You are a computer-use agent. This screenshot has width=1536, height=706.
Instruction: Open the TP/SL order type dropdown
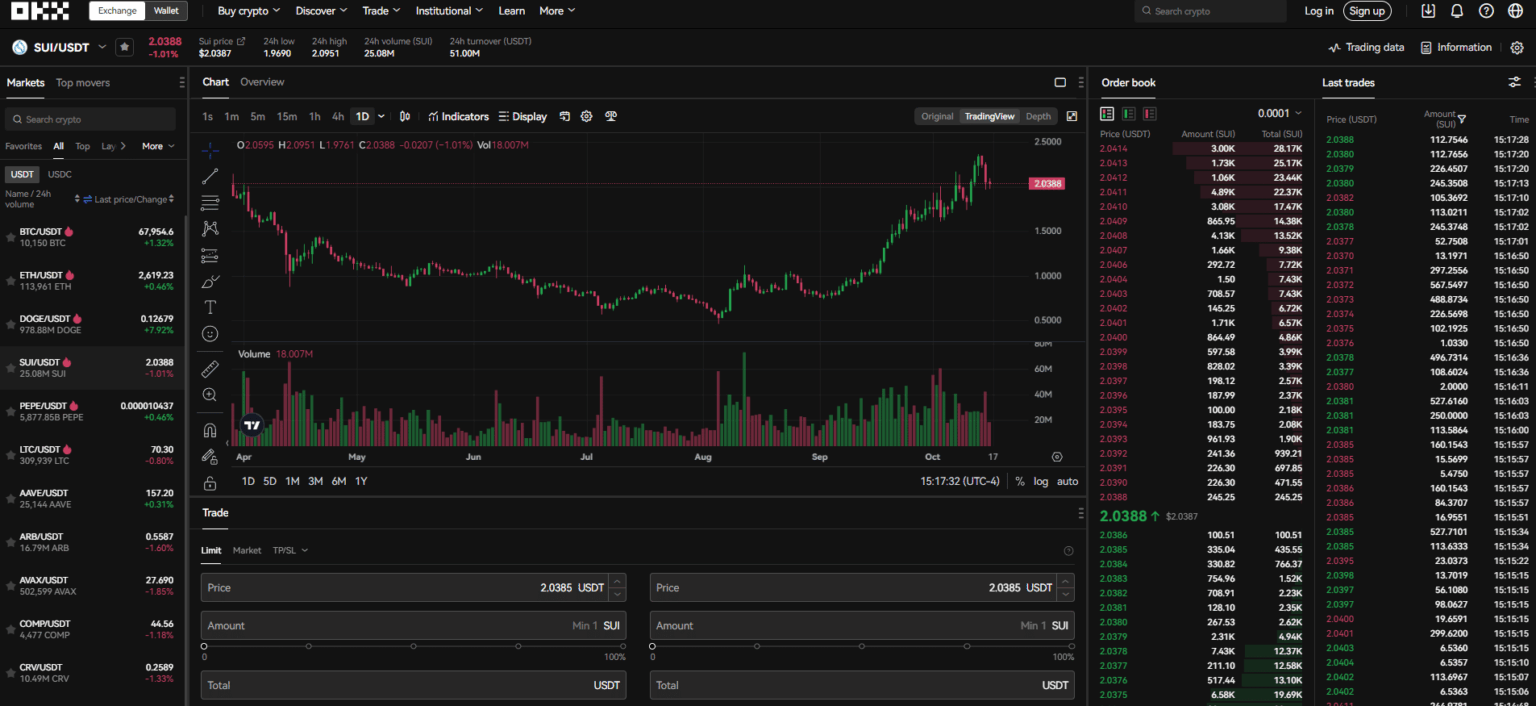pyautogui.click(x=290, y=550)
